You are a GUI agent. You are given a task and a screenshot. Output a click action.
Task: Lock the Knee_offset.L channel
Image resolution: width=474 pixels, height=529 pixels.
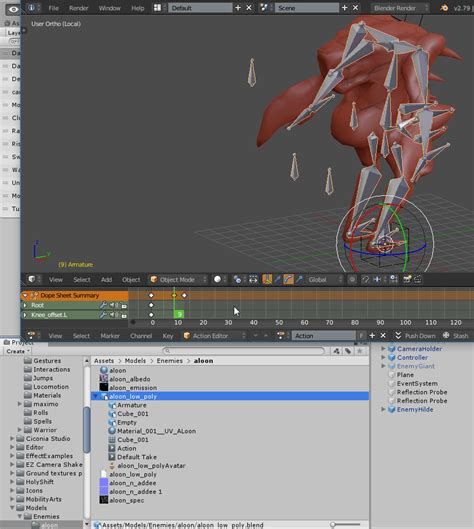click(124, 315)
